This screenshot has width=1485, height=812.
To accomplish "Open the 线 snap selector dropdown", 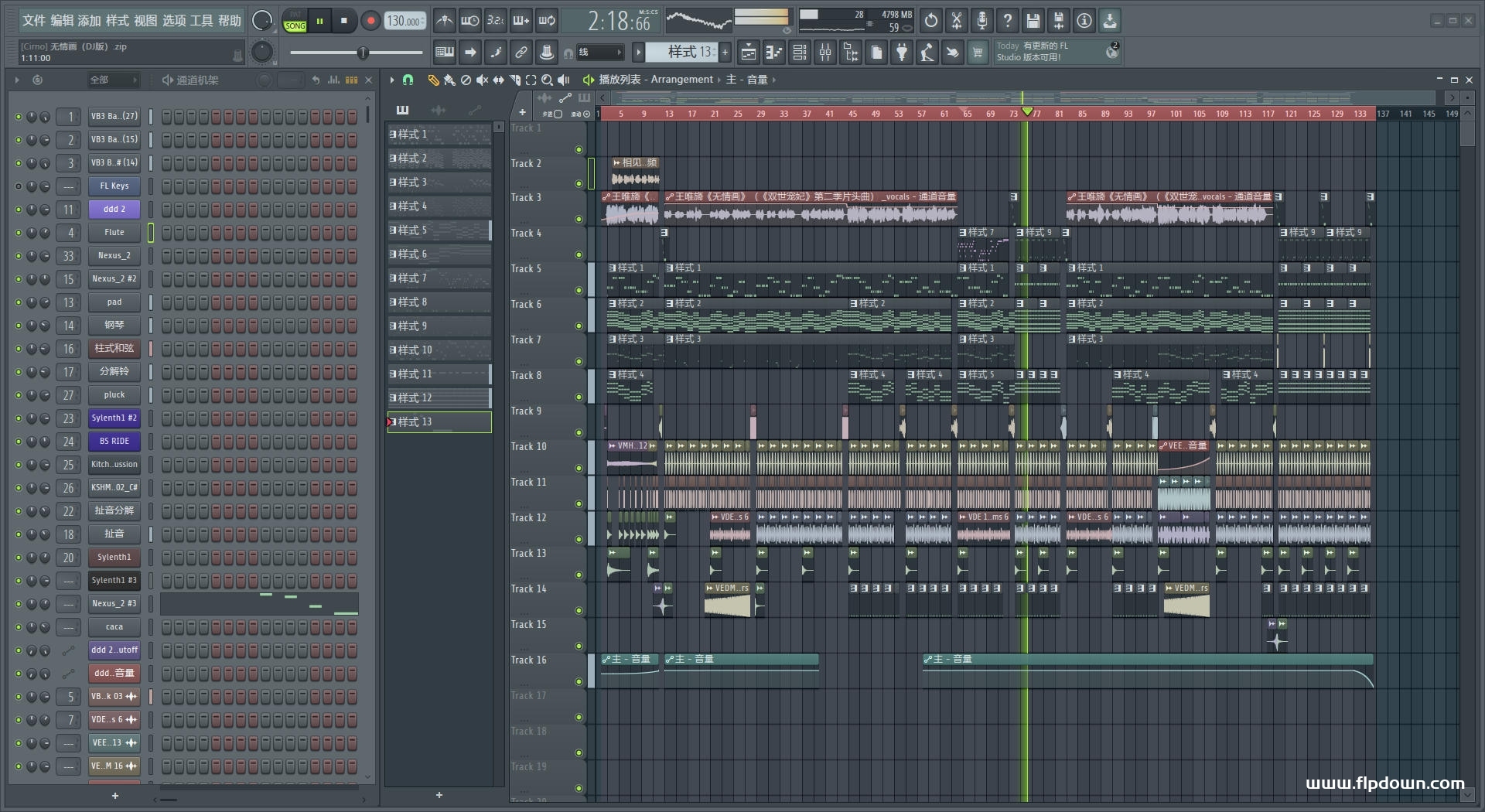I will coord(602,53).
